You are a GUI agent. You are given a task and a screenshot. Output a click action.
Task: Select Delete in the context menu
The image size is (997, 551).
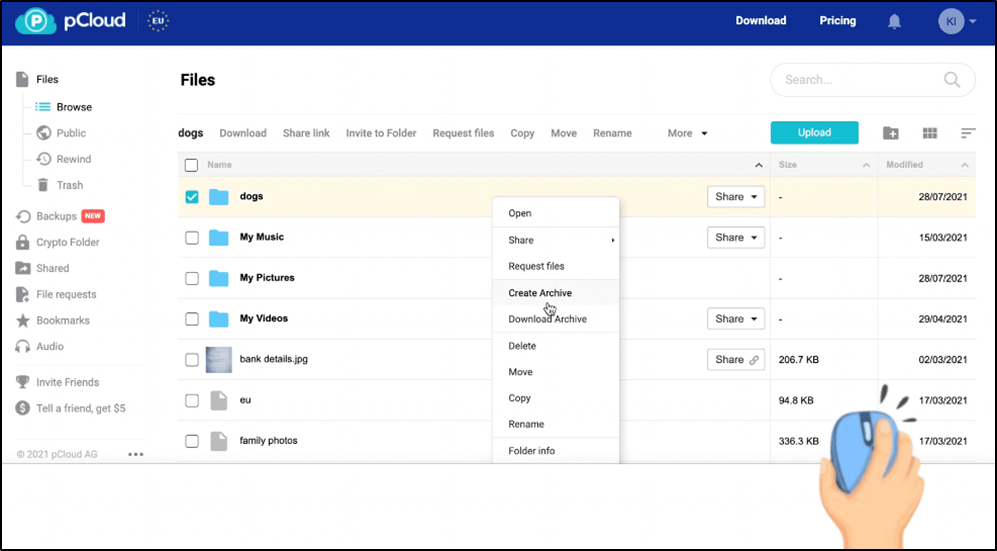[x=522, y=346]
